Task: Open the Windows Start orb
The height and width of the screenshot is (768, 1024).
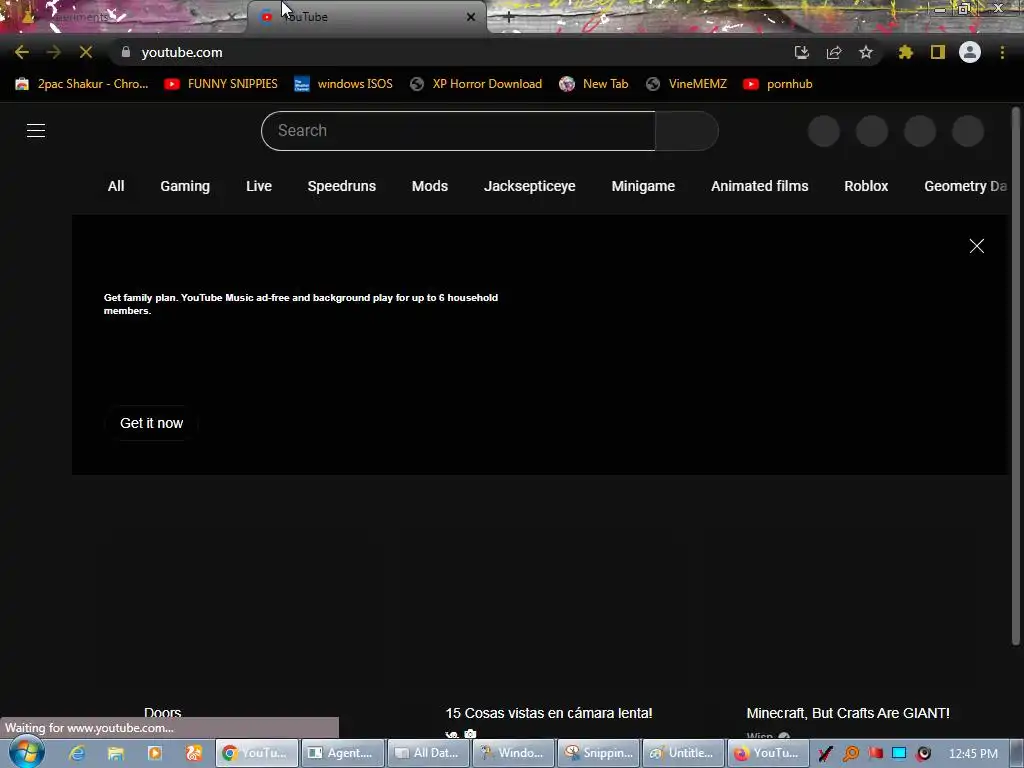Action: (25, 752)
